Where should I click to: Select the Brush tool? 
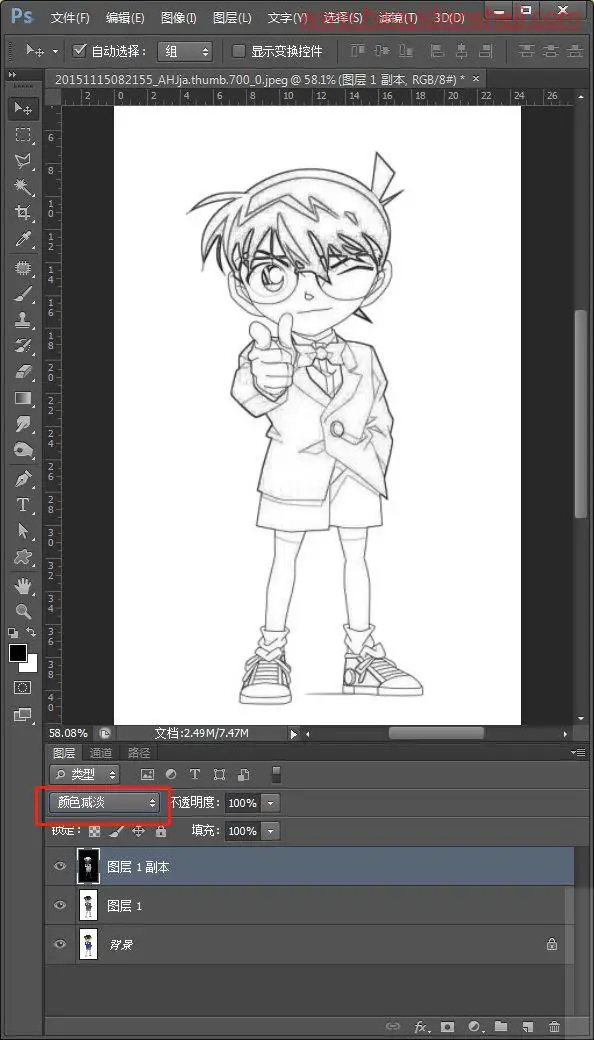23,292
